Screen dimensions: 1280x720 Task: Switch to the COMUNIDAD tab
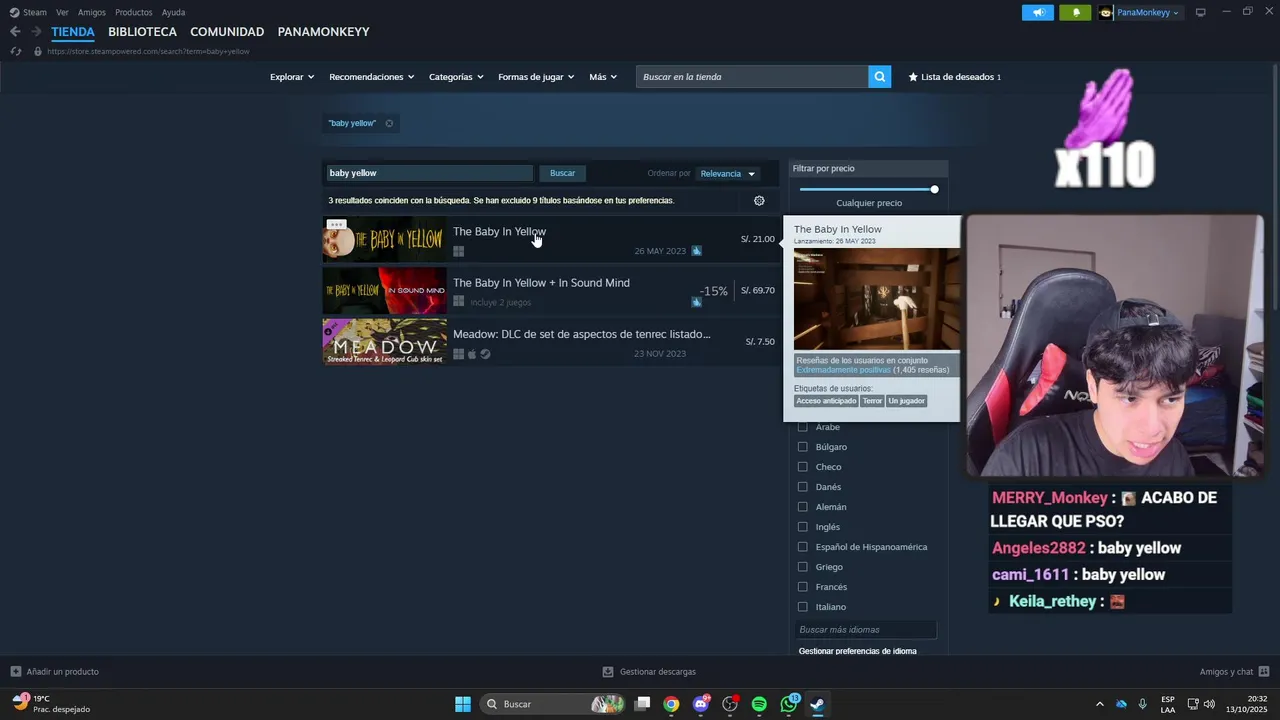[227, 32]
